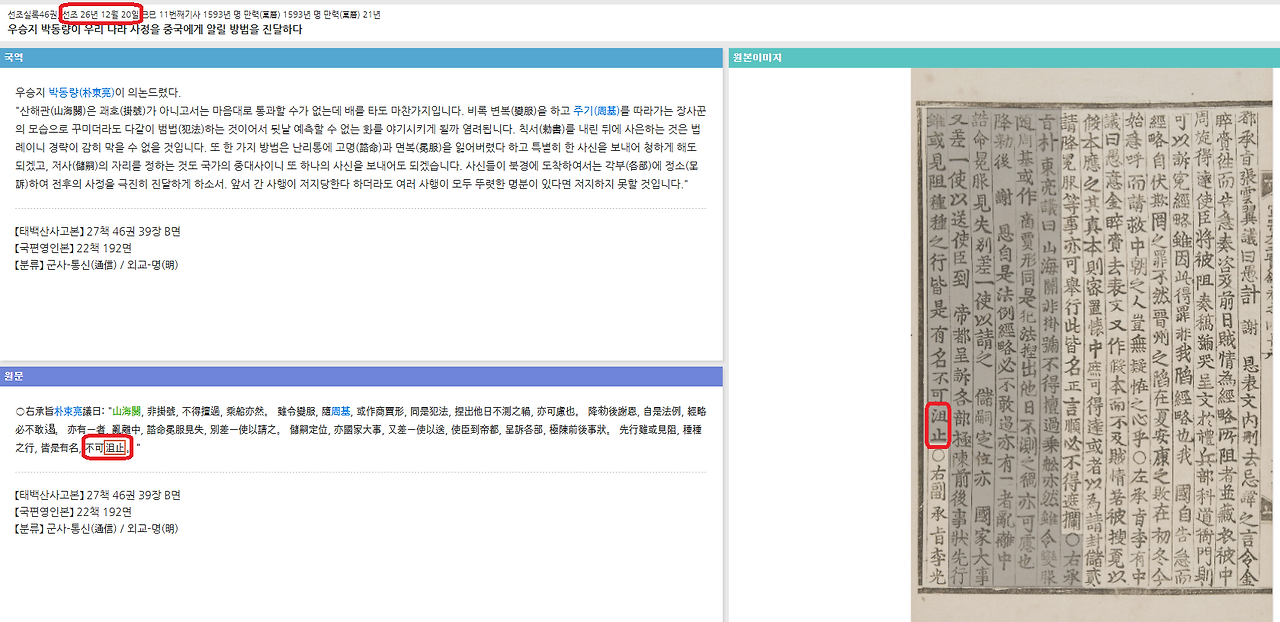Click the 1593년 명 만력 21년 text
Image resolution: width=1280 pixels, height=622 pixels.
point(331,15)
